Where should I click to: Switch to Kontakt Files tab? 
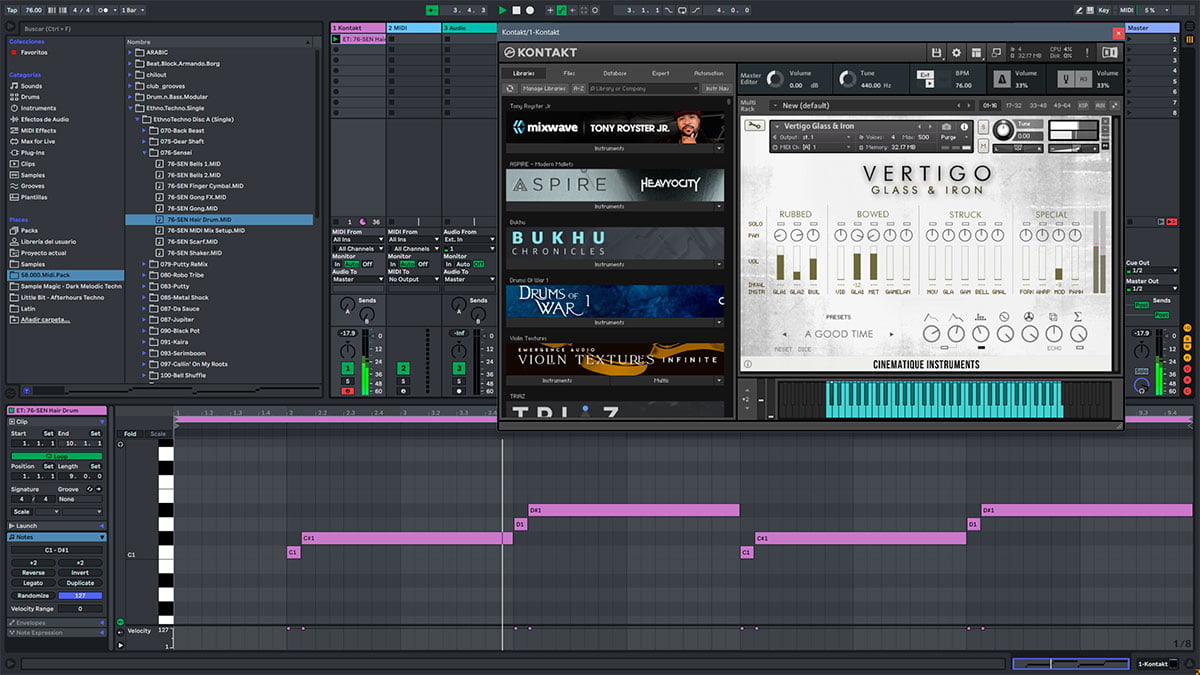pos(569,73)
